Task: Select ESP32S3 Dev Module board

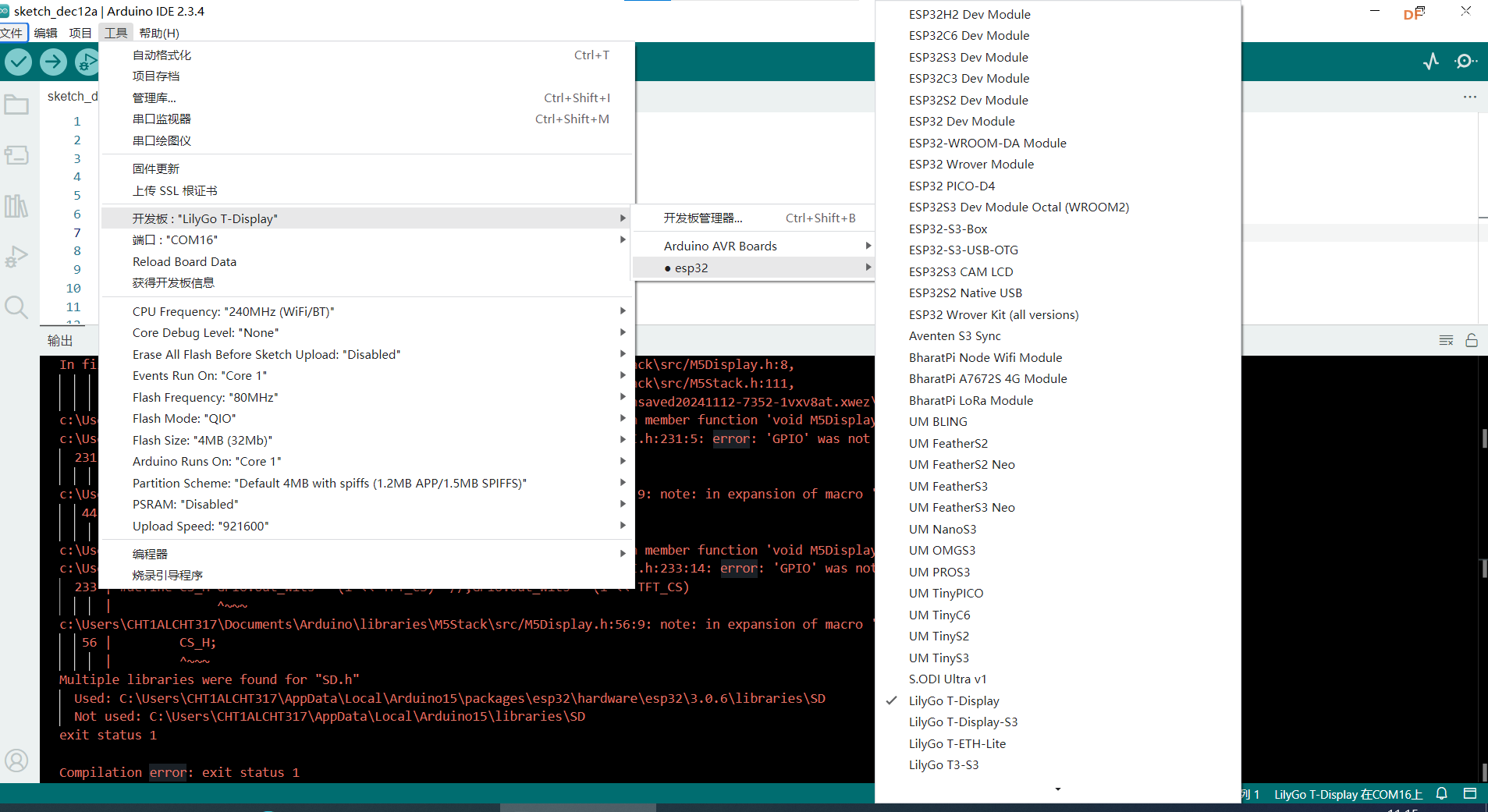Action: [1058, 57]
